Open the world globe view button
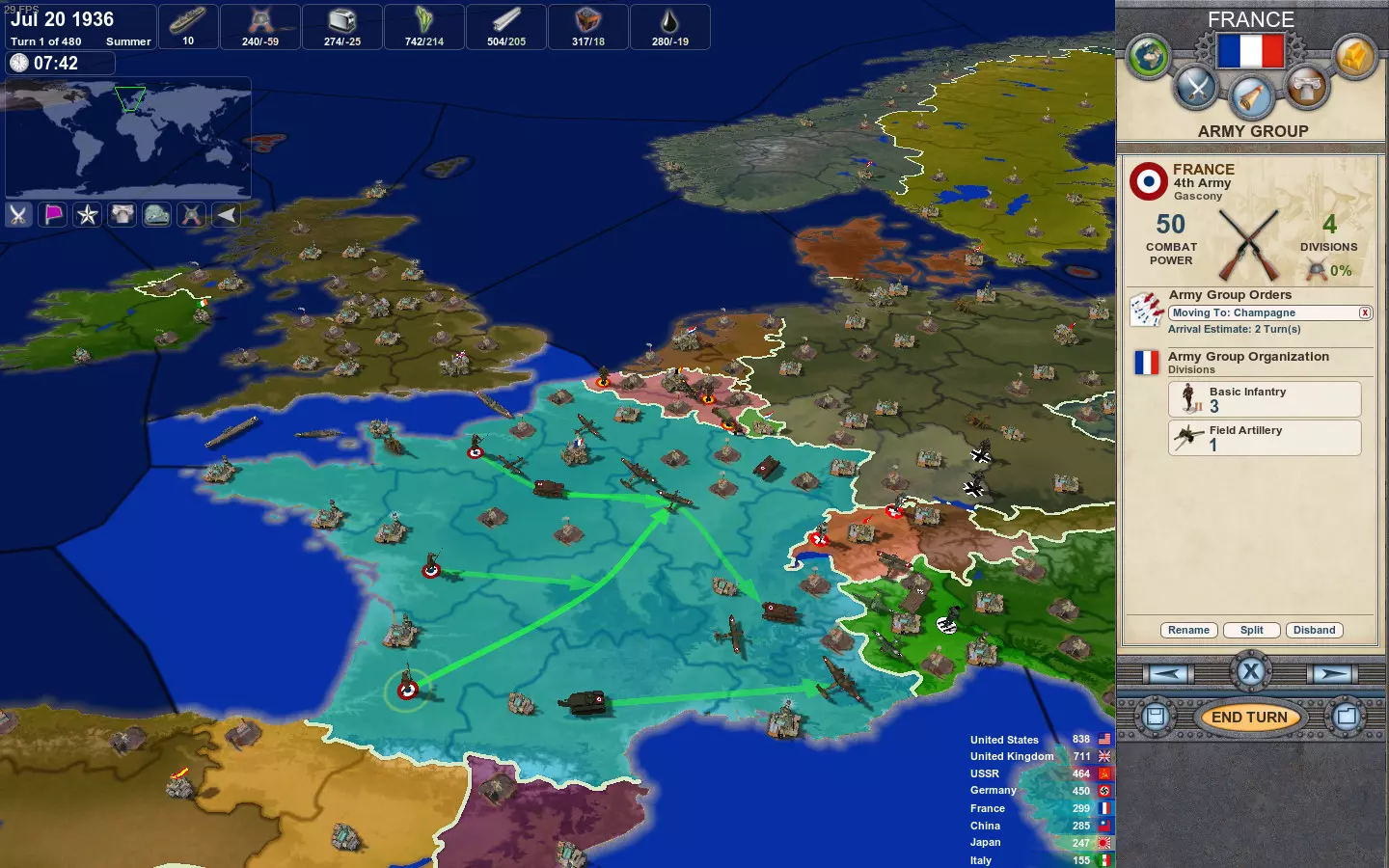The image size is (1389, 868). point(1148,57)
